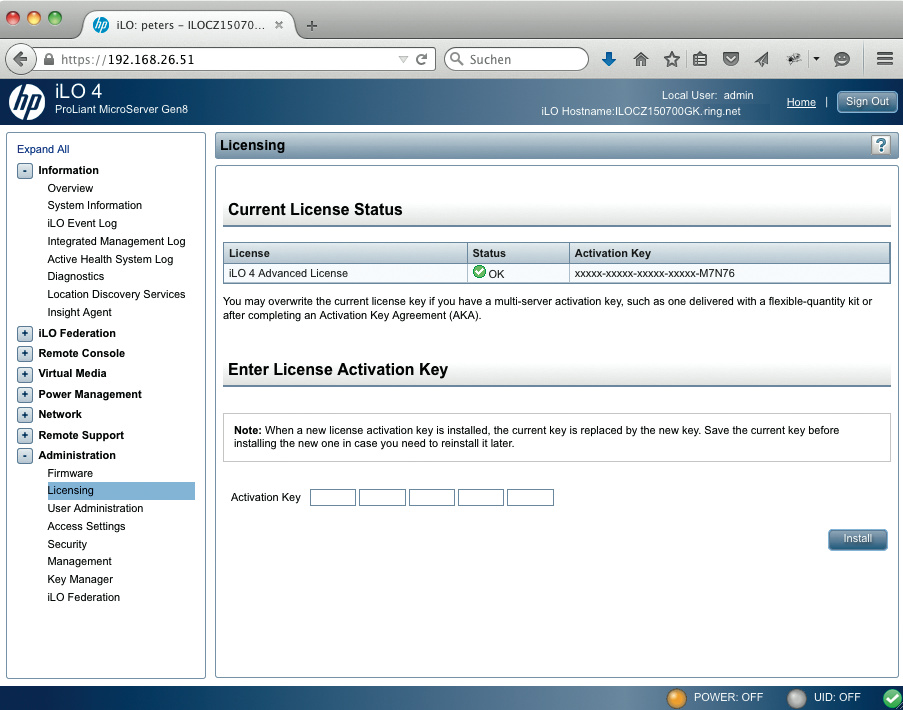Show bookmarks list icon in toolbar
Viewport: 903px width, 710px height.
(x=700, y=59)
